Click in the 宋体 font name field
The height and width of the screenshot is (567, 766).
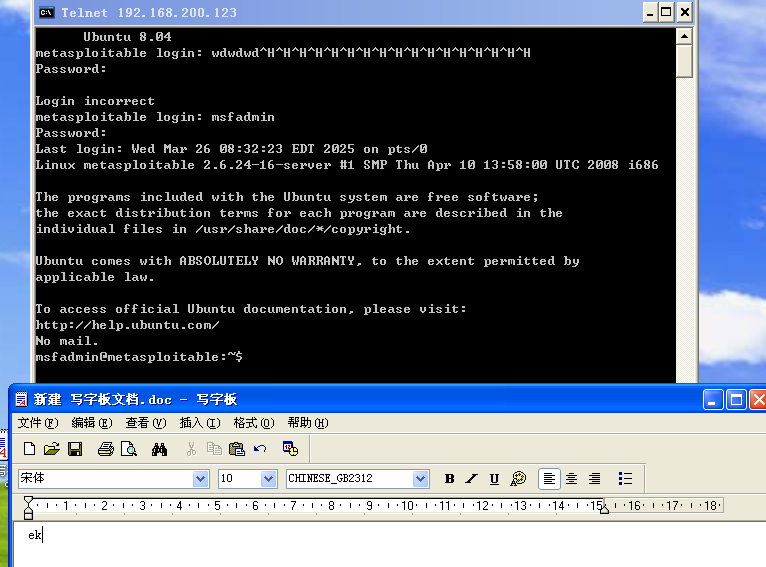click(106, 479)
